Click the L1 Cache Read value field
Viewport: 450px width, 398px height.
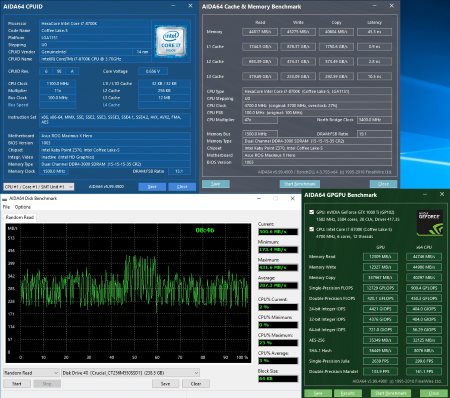(x=260, y=47)
